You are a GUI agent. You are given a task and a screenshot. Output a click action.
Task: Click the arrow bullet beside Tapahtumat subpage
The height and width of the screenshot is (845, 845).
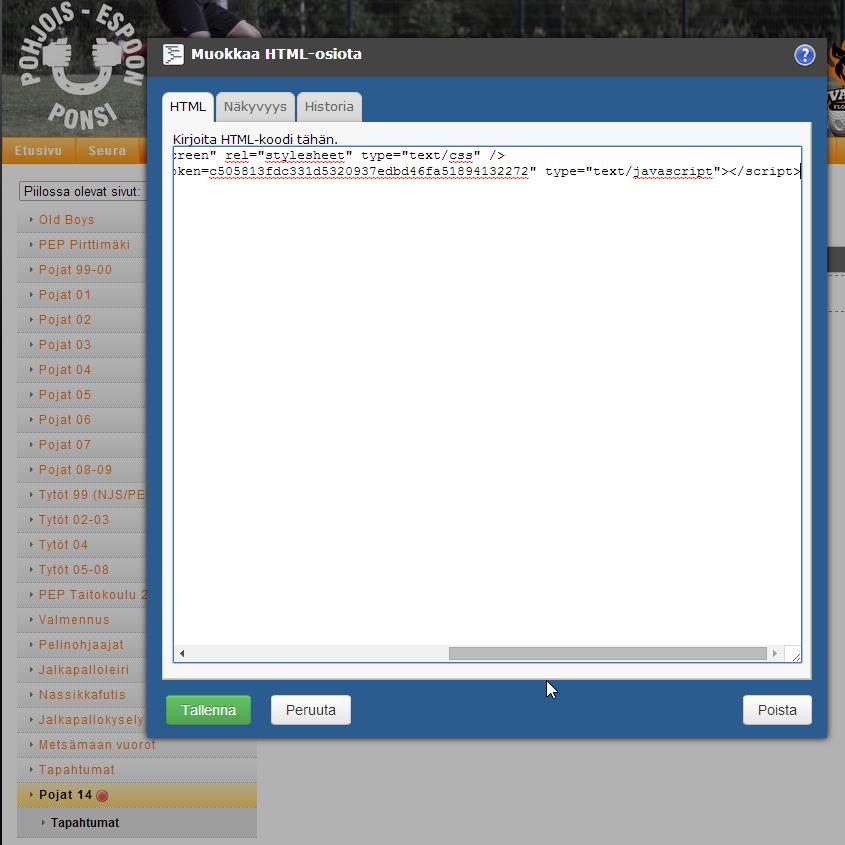(x=43, y=823)
